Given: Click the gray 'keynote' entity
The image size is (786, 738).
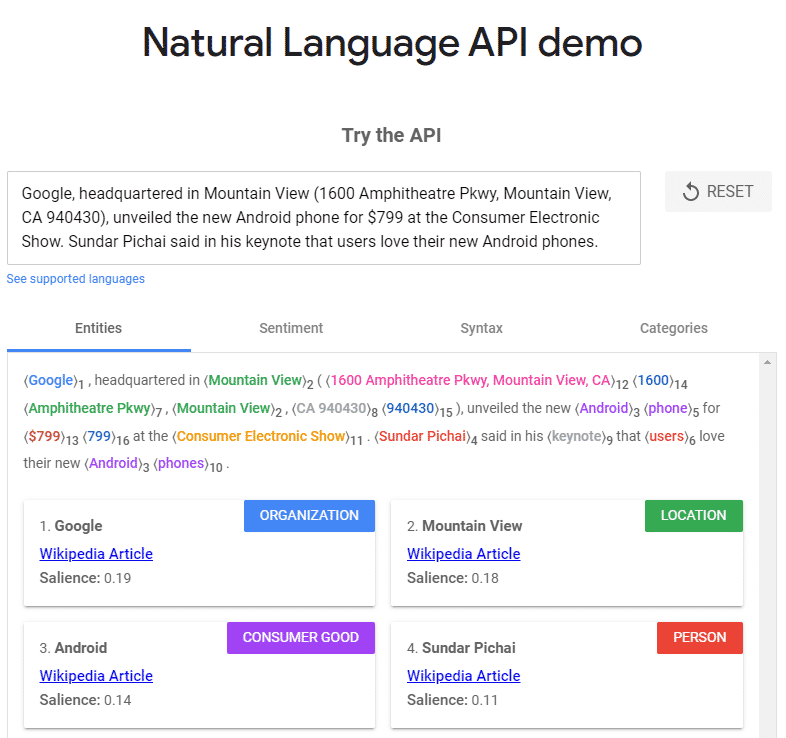Looking at the screenshot, I should [x=576, y=436].
